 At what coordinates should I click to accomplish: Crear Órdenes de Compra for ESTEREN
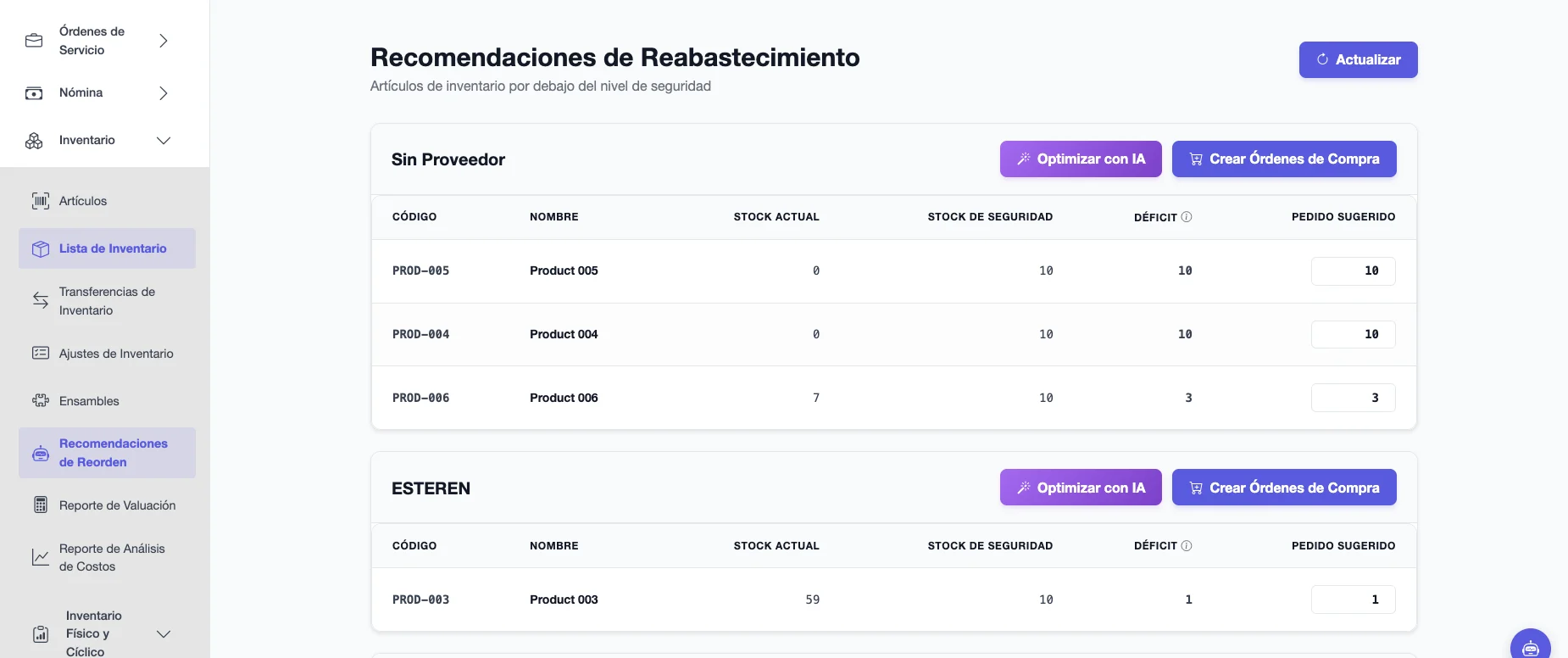[1284, 488]
